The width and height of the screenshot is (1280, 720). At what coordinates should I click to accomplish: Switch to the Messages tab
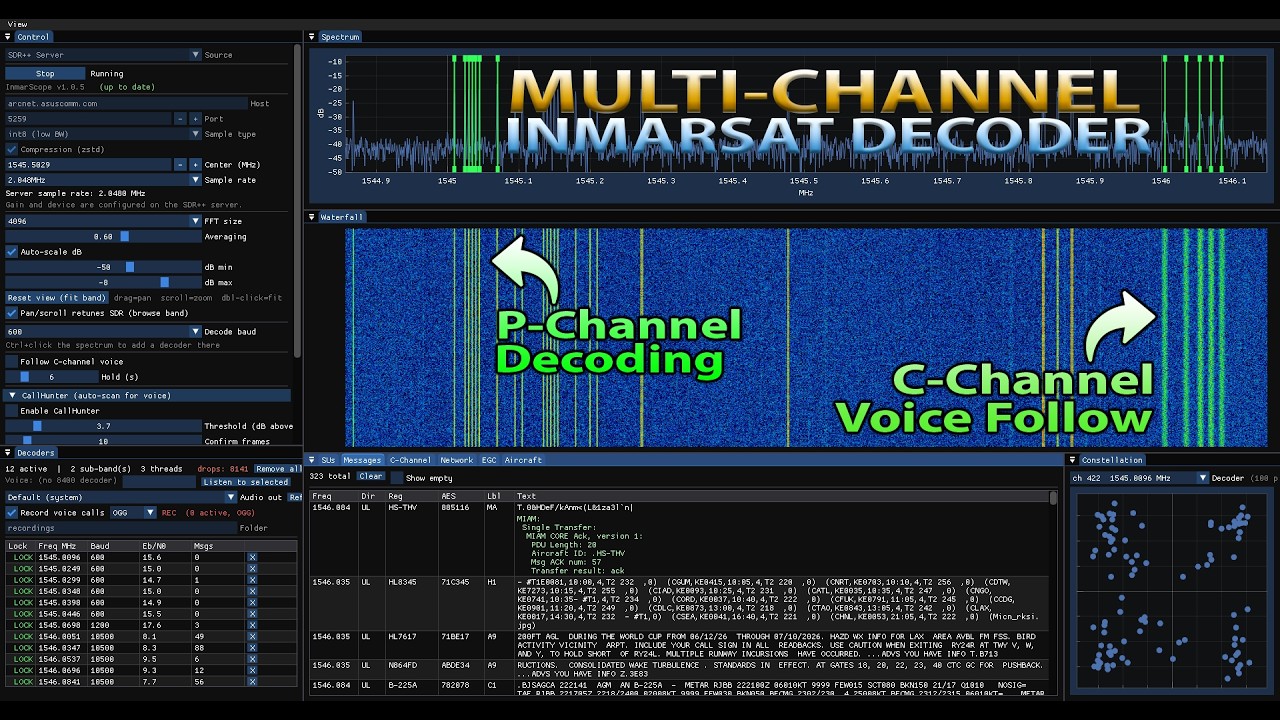click(x=362, y=460)
